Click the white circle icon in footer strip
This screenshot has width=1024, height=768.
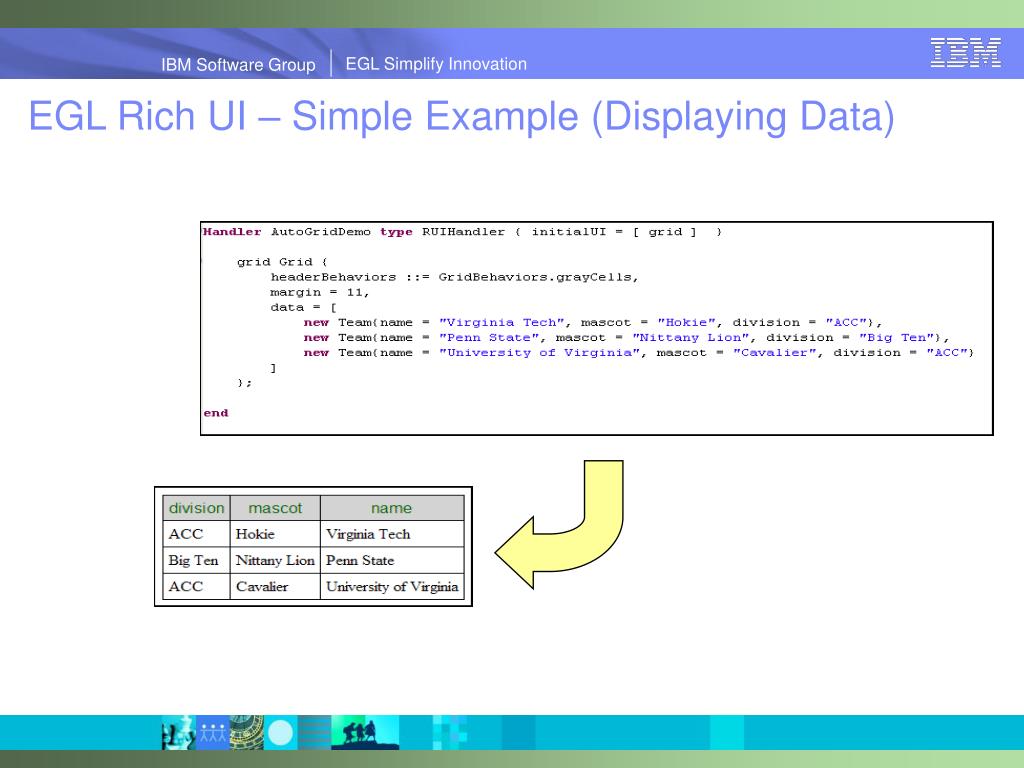[281, 733]
